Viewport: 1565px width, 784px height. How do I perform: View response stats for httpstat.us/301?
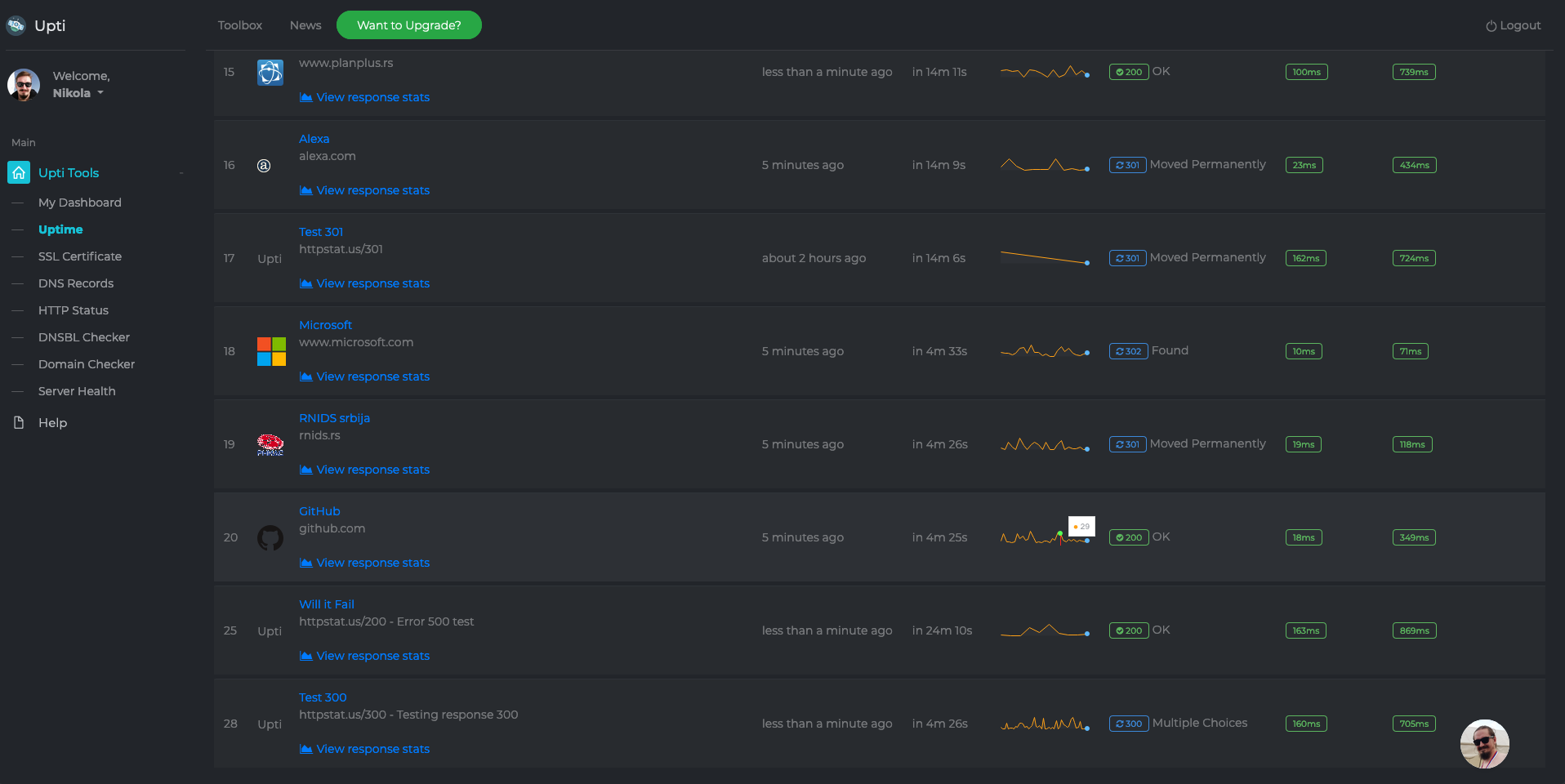pyautogui.click(x=364, y=283)
